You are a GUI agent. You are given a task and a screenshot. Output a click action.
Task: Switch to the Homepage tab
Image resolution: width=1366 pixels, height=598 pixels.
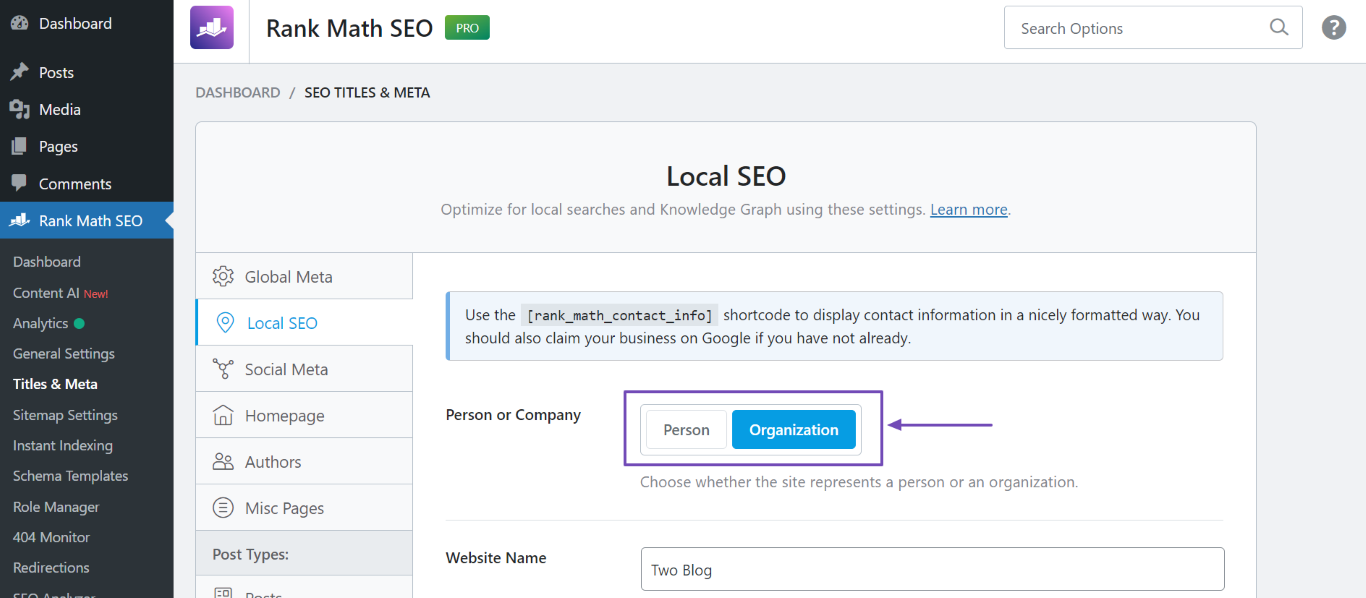pyautogui.click(x=304, y=415)
